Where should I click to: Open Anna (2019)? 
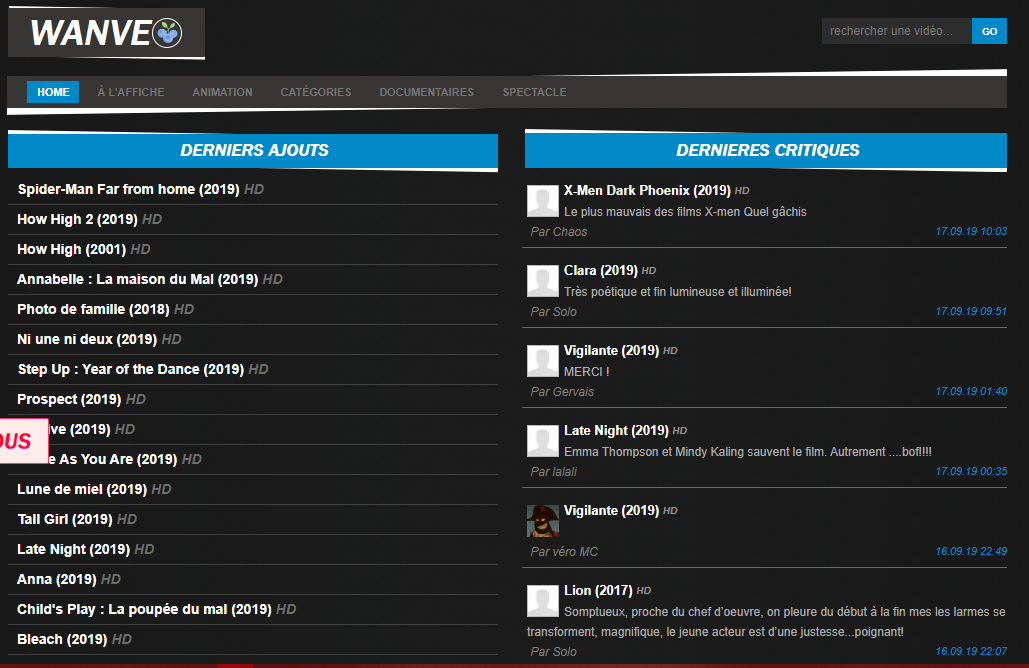point(57,579)
